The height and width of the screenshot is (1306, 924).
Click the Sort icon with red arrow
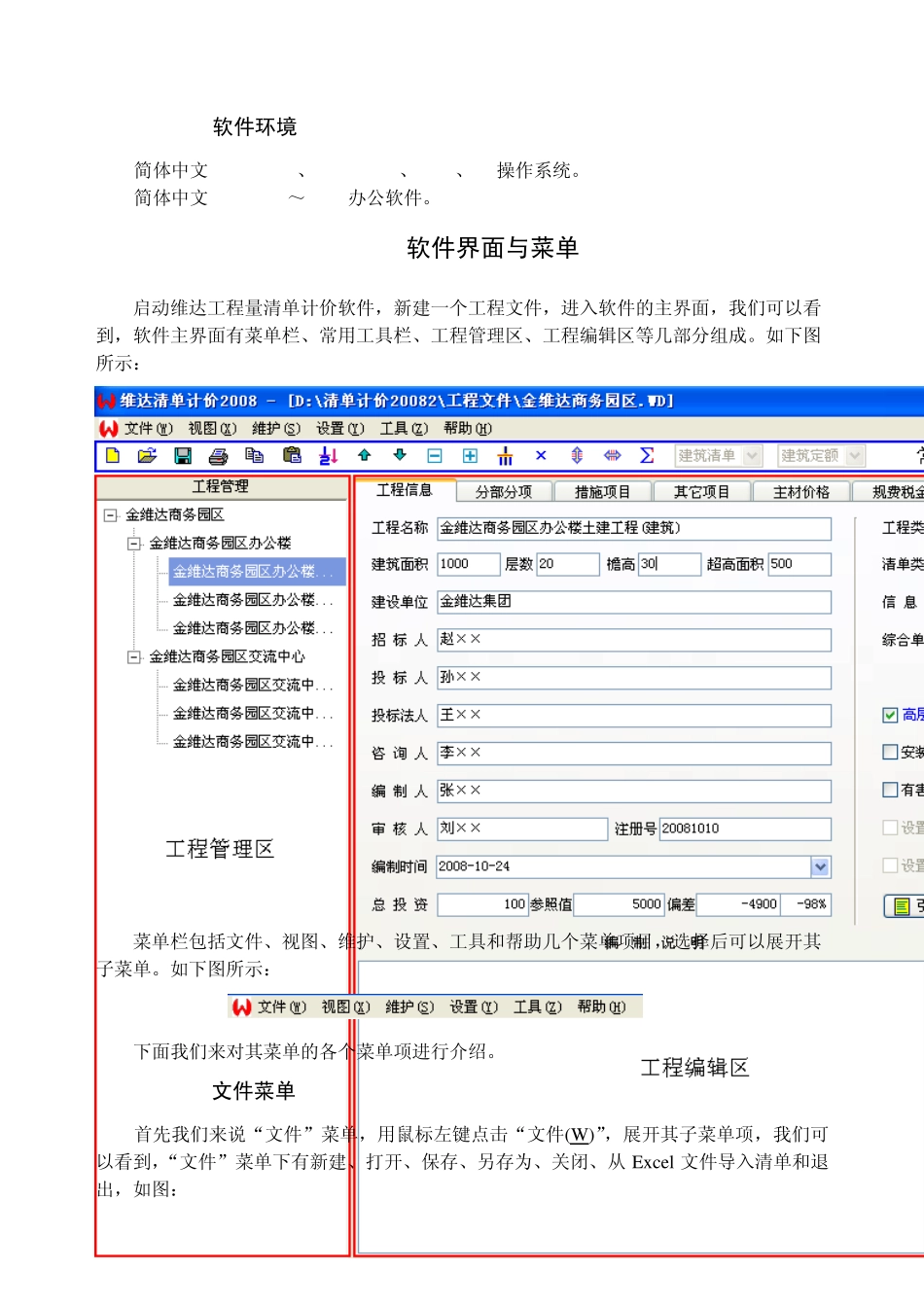[328, 455]
